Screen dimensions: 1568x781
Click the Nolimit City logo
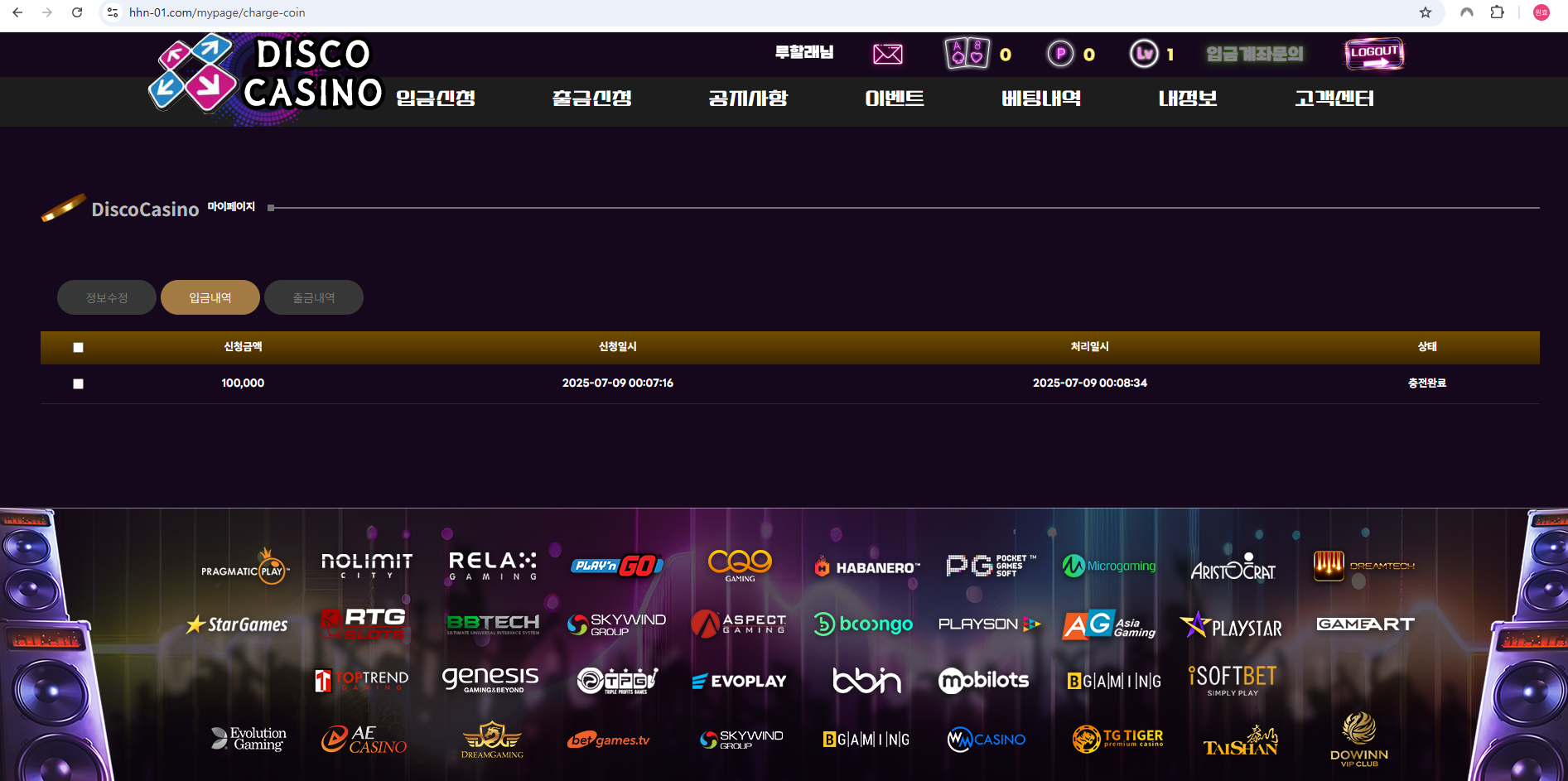[366, 566]
